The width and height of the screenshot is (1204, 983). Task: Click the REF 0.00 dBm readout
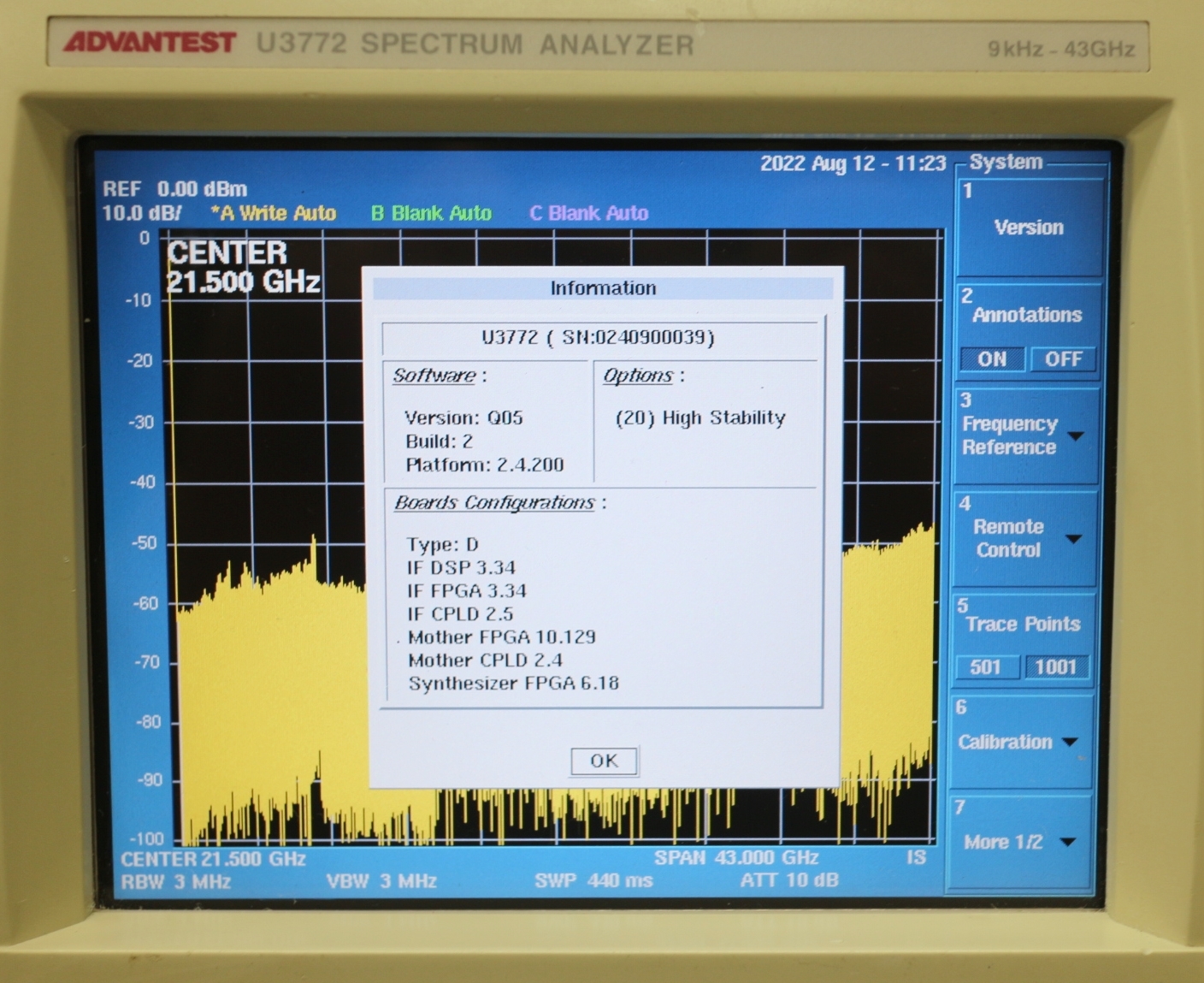175,189
